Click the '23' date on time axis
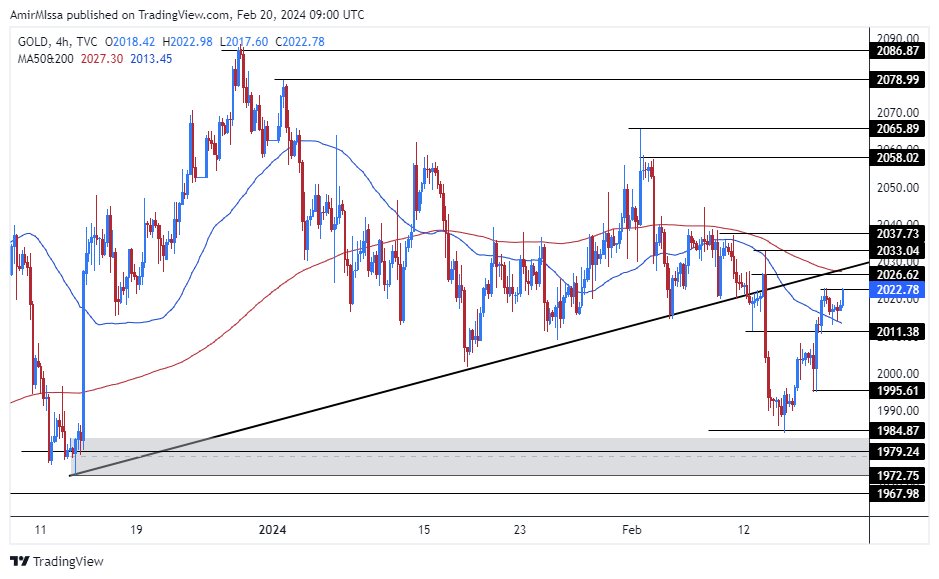The image size is (939, 579). pos(520,530)
